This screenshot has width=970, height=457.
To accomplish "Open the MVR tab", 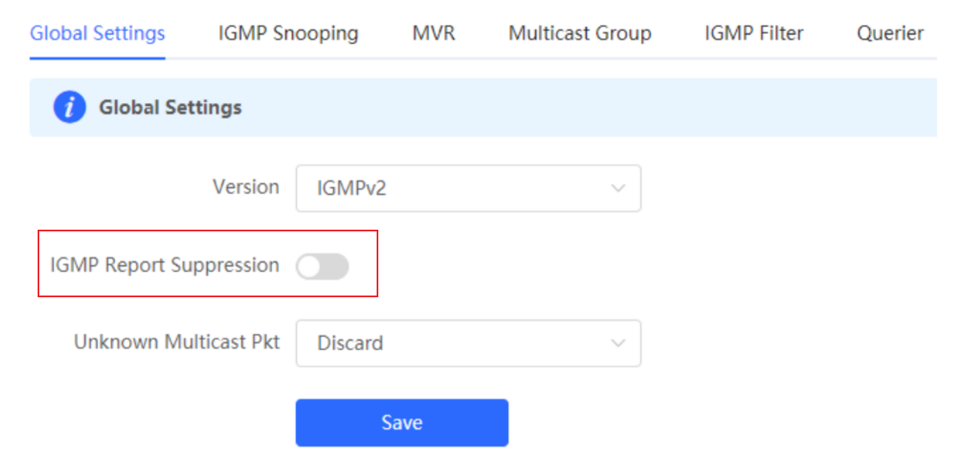I will [434, 33].
